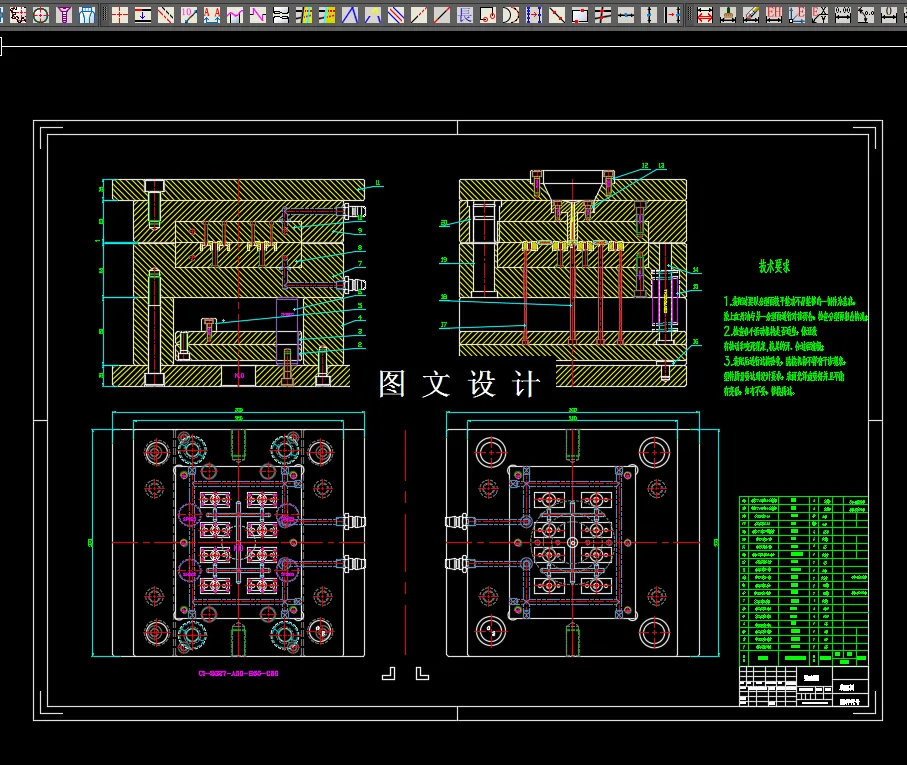Choose the blue and red parallel diagonal lines icon
Viewport: 907px width, 765px height.
pyautogui.click(x=396, y=14)
